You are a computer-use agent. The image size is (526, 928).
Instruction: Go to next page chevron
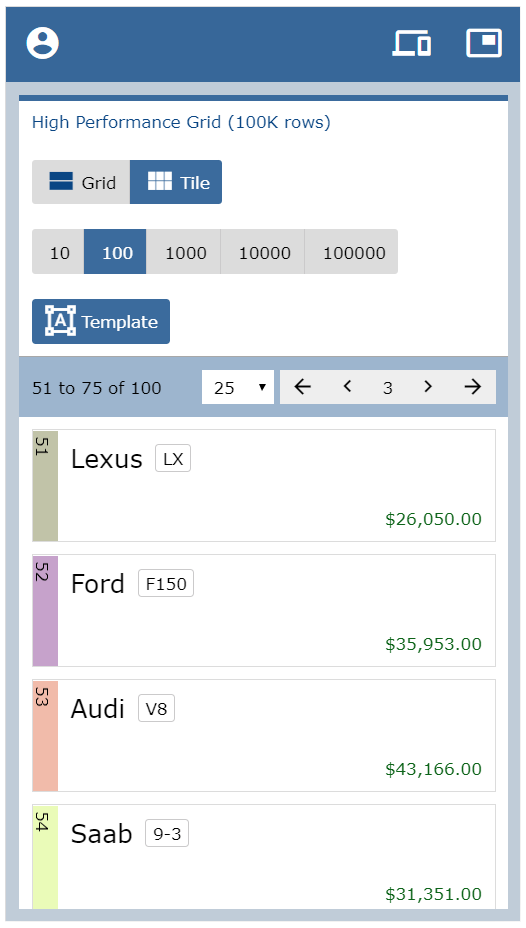(x=428, y=387)
